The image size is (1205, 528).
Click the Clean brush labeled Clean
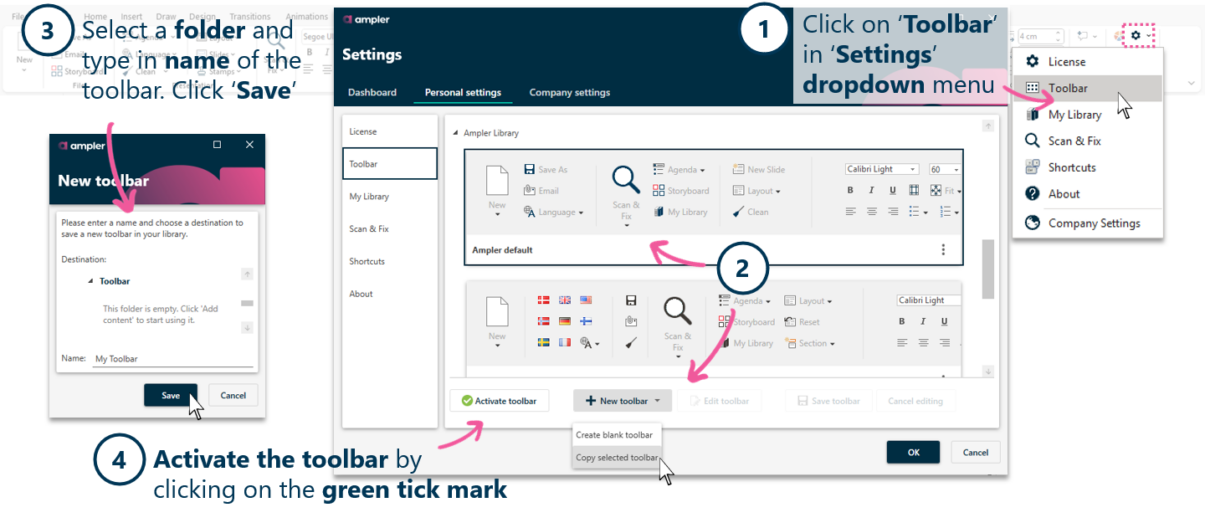click(x=738, y=212)
